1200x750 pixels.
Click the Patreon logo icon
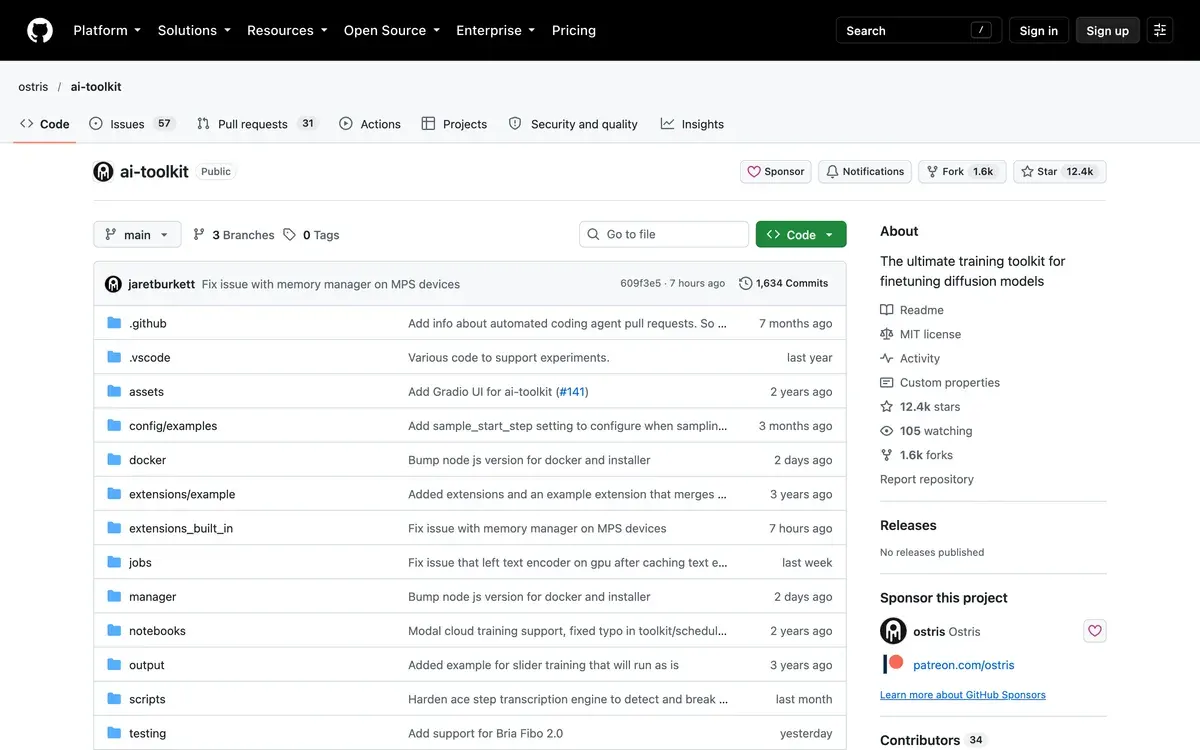(893, 664)
